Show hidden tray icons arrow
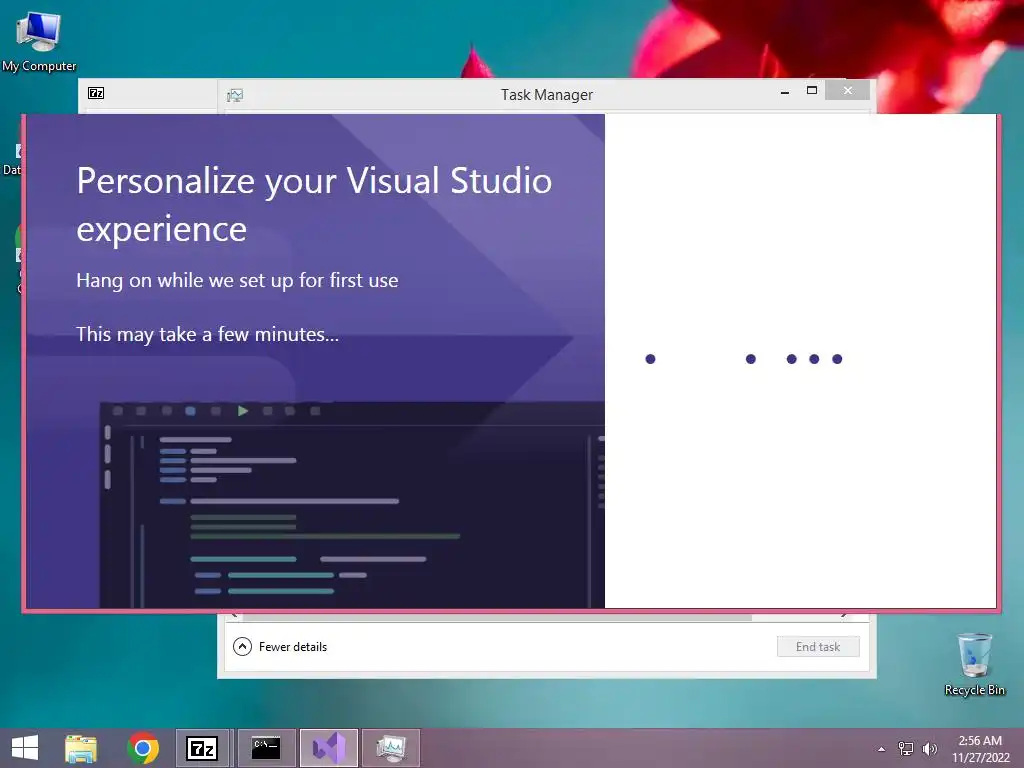 coord(882,749)
